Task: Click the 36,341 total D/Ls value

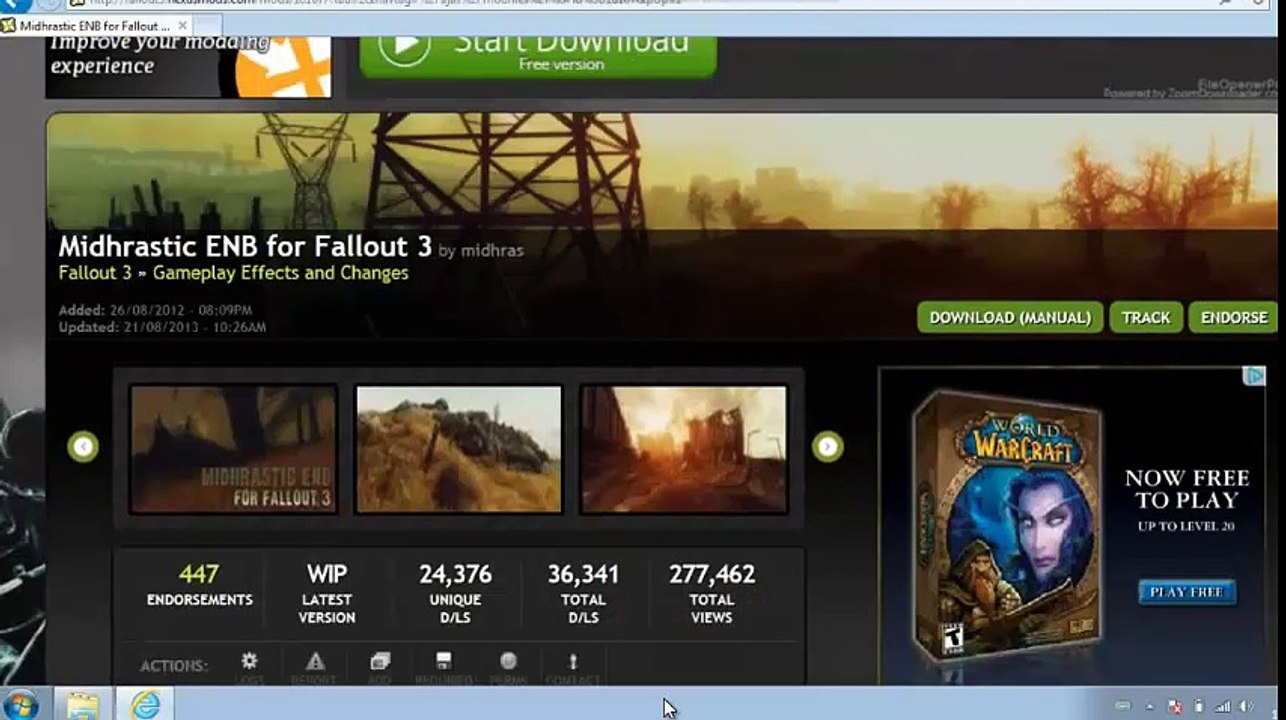Action: click(583, 574)
